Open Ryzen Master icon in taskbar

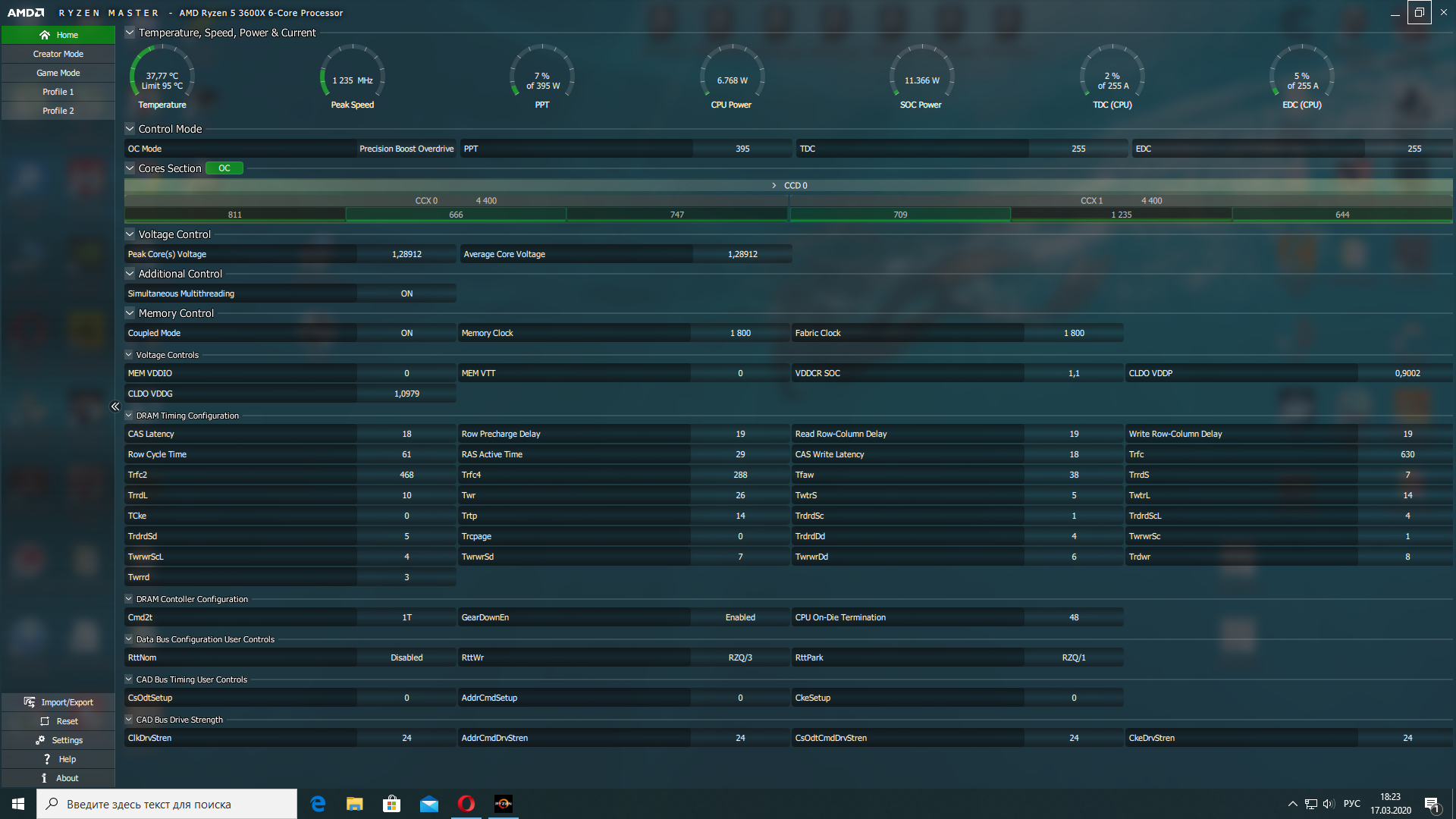(504, 804)
